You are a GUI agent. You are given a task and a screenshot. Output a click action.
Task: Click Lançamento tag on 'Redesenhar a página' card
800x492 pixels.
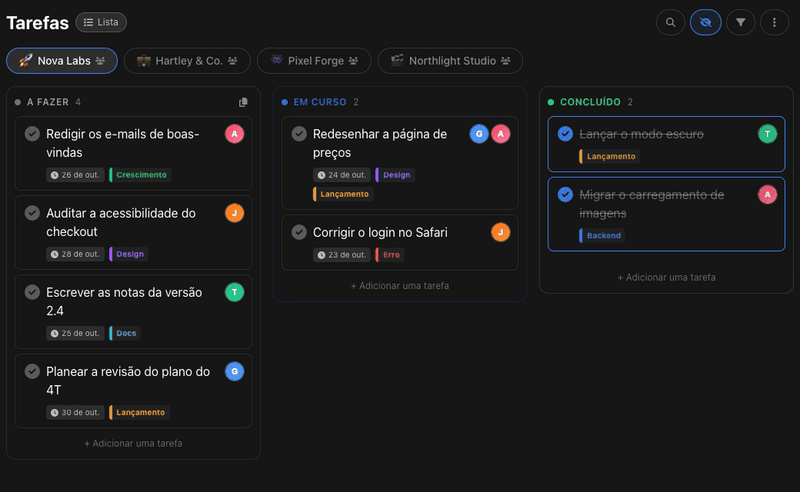pyautogui.click(x=343, y=194)
